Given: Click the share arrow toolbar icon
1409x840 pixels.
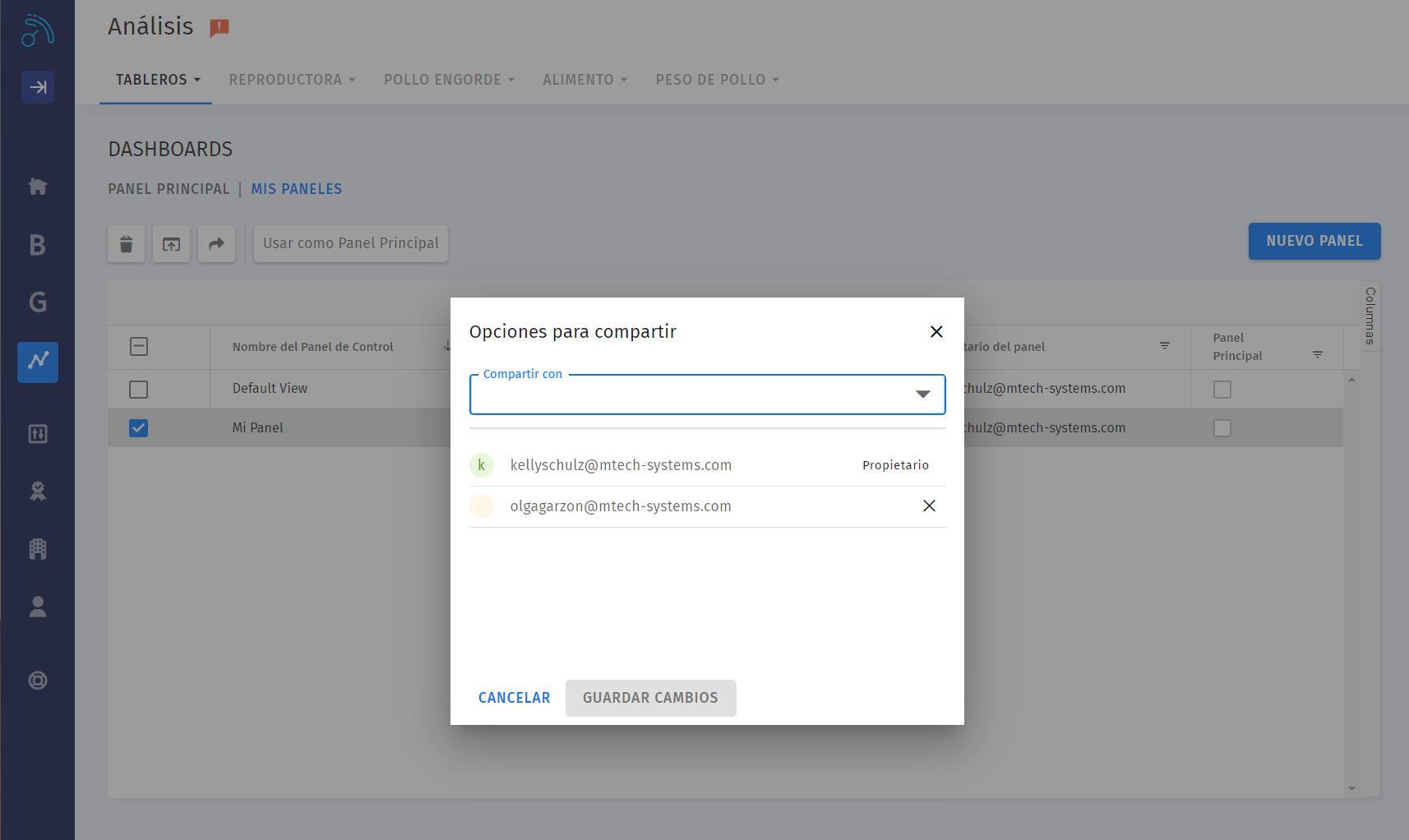Looking at the screenshot, I should 216,244.
